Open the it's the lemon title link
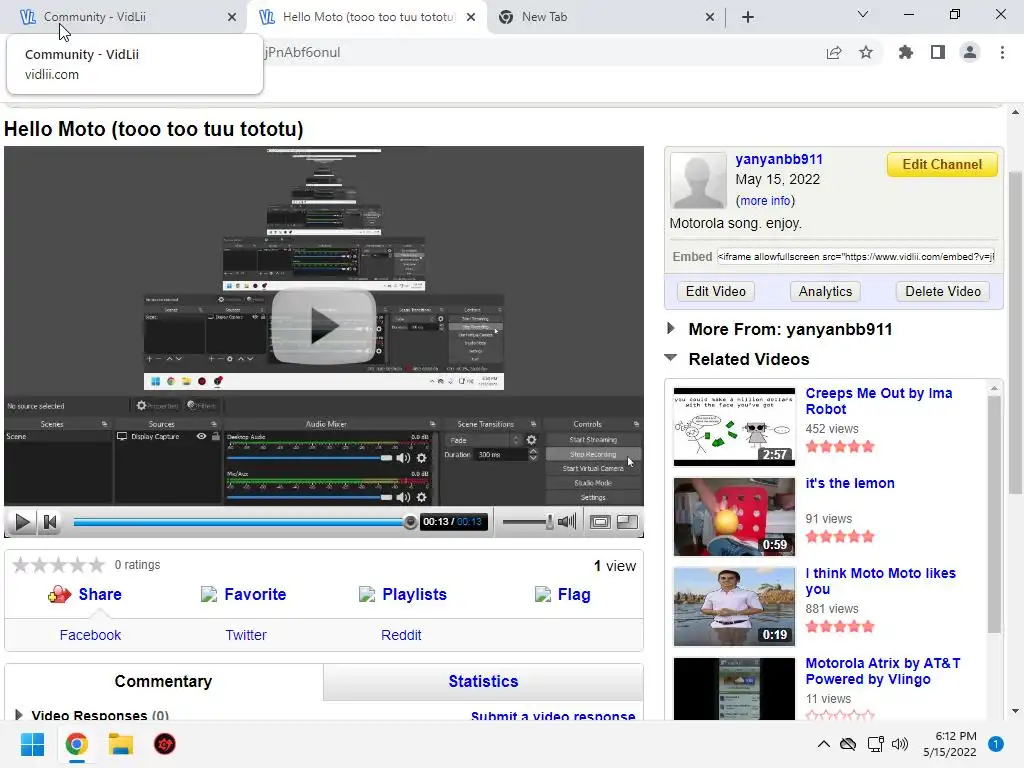 point(850,483)
